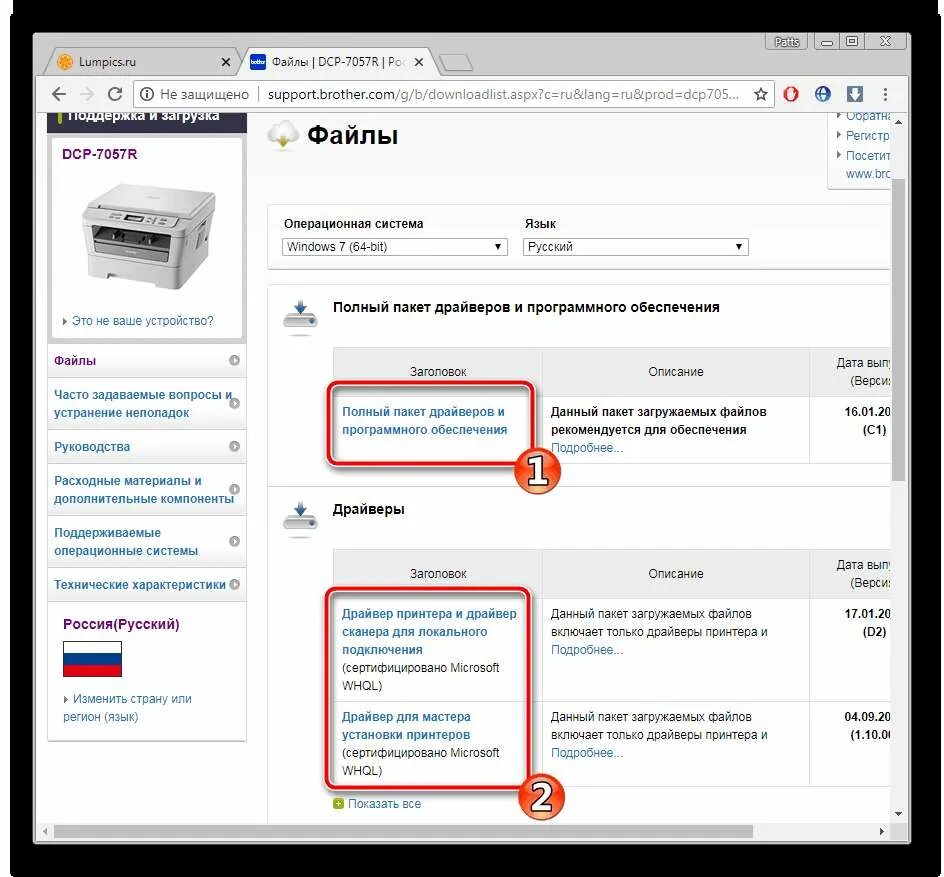
Task: Click the horizontal scrollbar thumb
Action: (x=403, y=831)
